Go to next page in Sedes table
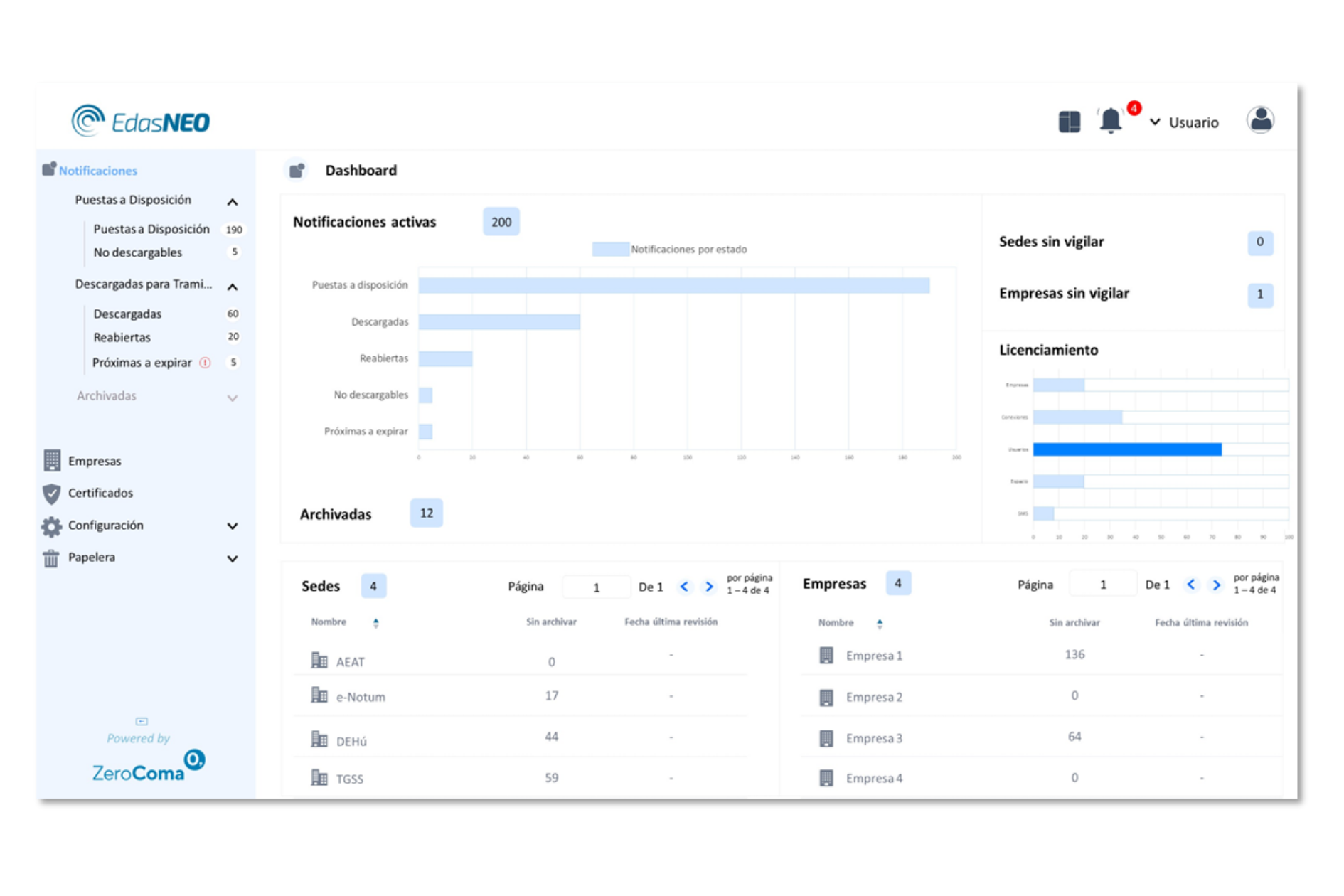 pos(709,587)
